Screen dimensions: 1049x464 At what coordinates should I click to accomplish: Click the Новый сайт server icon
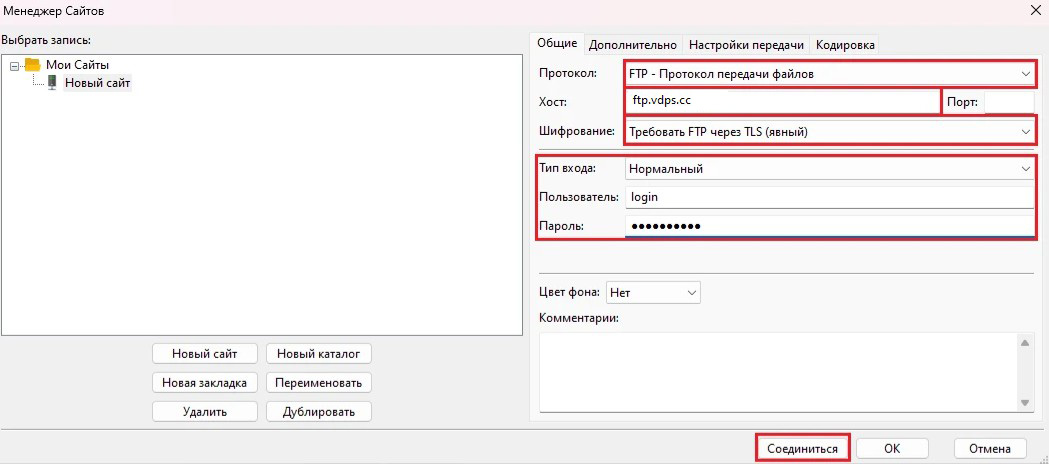tap(52, 83)
